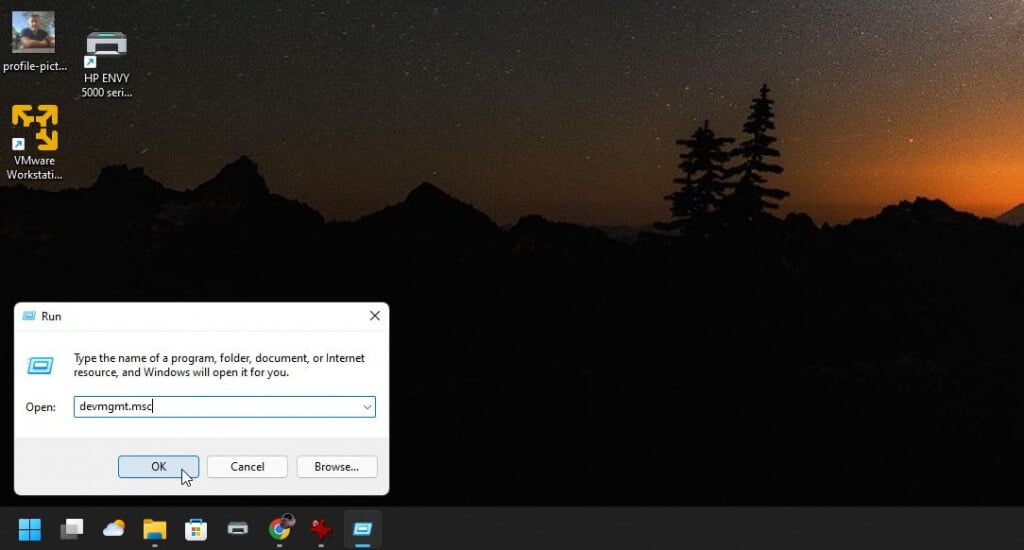
Task: Open the red figure taskbar app
Action: point(321,529)
